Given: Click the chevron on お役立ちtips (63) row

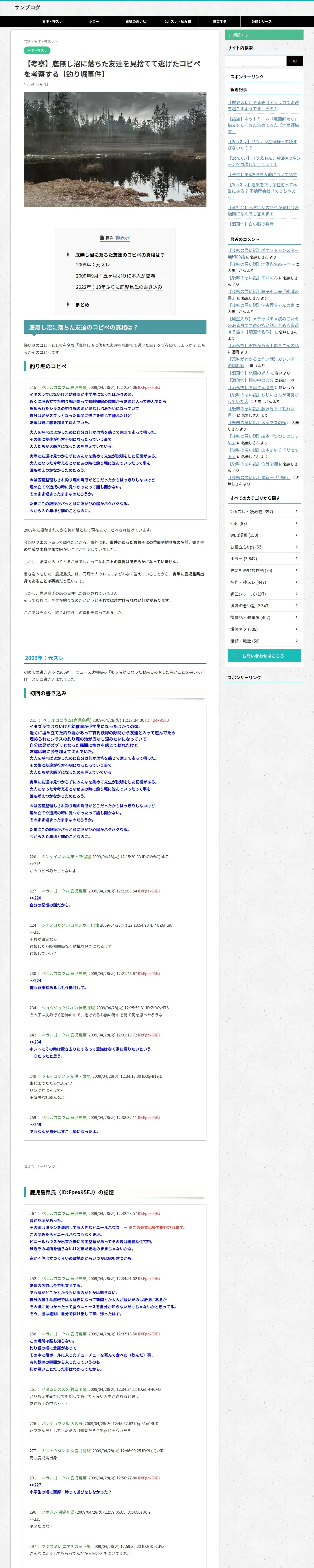Looking at the screenshot, I should 297,547.
